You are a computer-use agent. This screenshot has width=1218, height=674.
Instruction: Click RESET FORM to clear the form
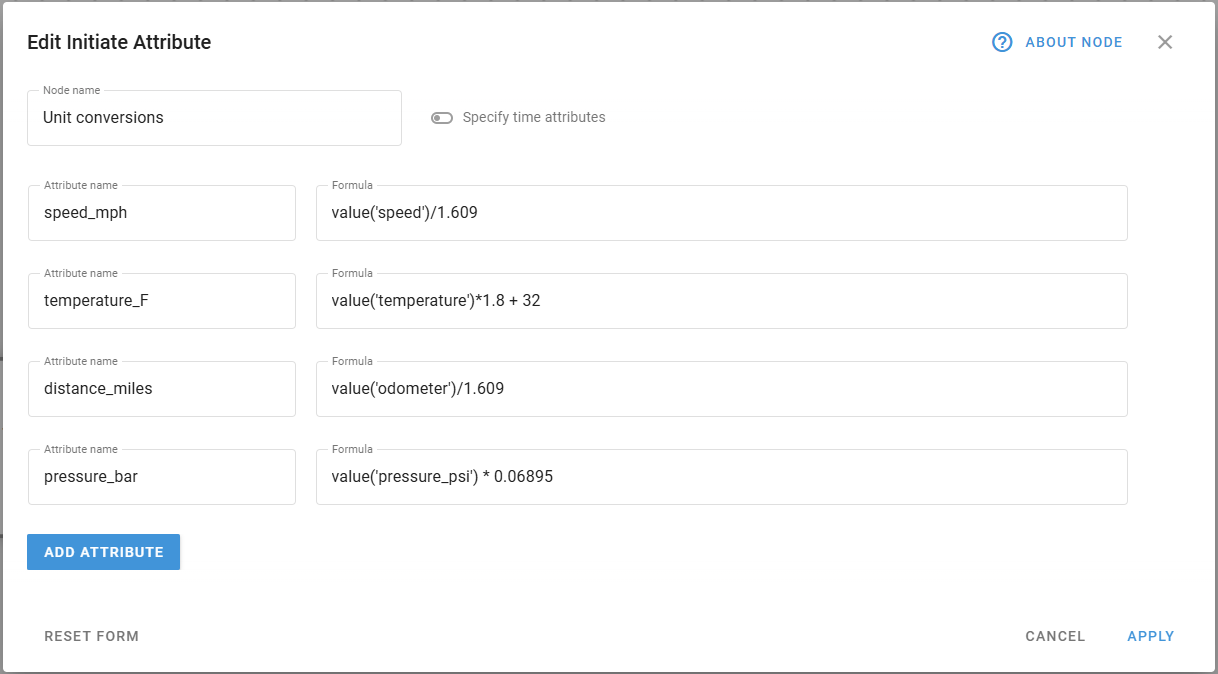point(91,636)
